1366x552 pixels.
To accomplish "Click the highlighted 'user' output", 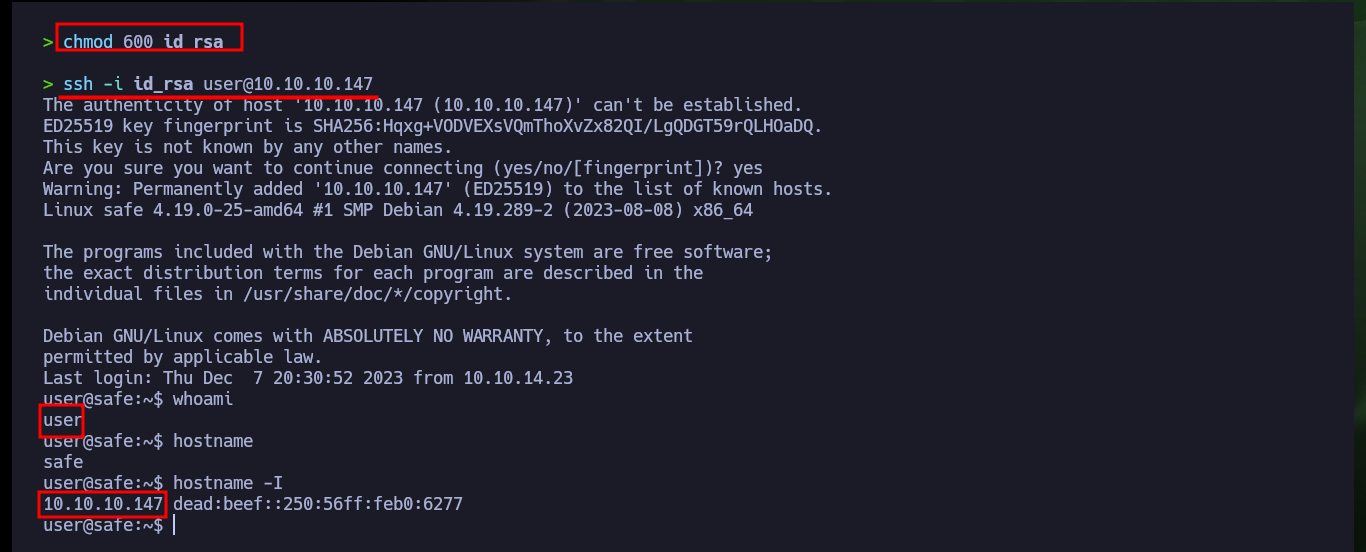I will pyautogui.click(x=62, y=420).
